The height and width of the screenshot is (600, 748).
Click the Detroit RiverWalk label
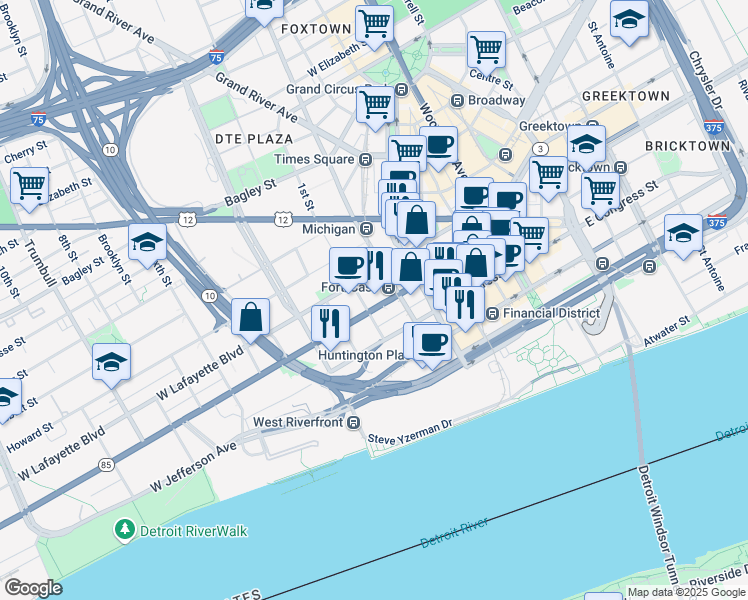pos(194,531)
